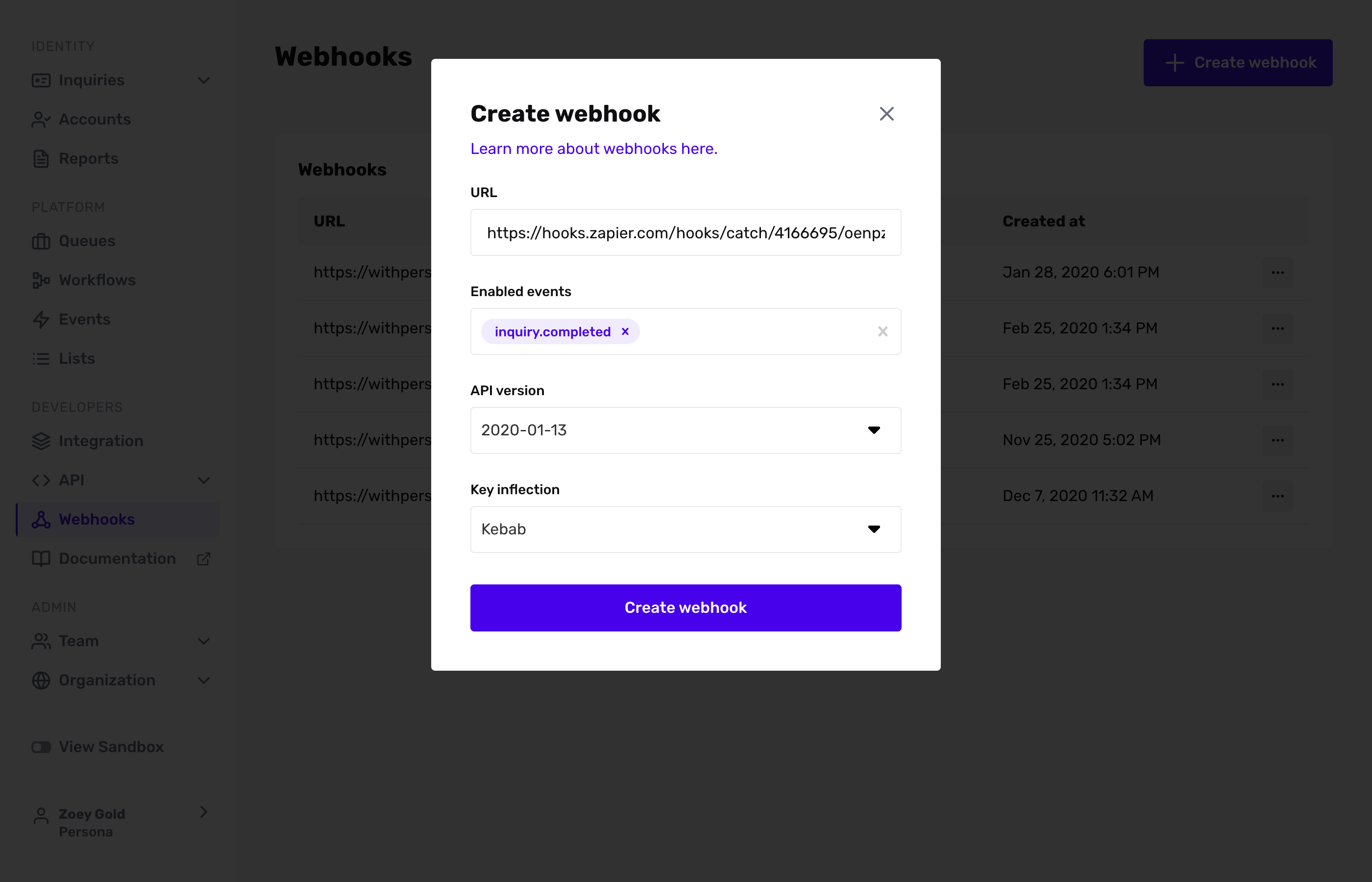Click the Organization admin section

coord(107,680)
